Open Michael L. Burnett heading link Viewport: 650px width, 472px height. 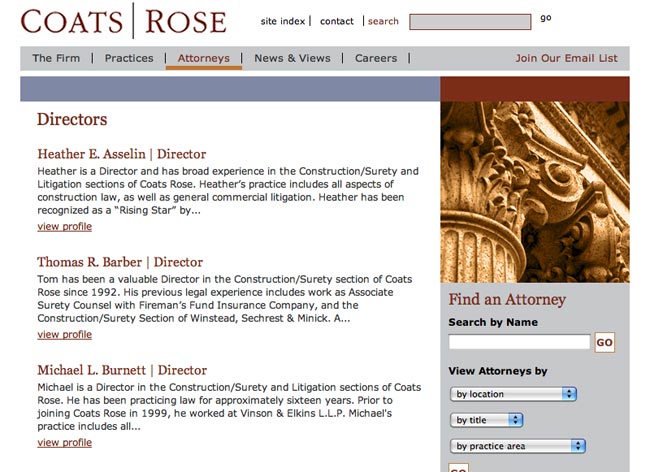pos(122,370)
